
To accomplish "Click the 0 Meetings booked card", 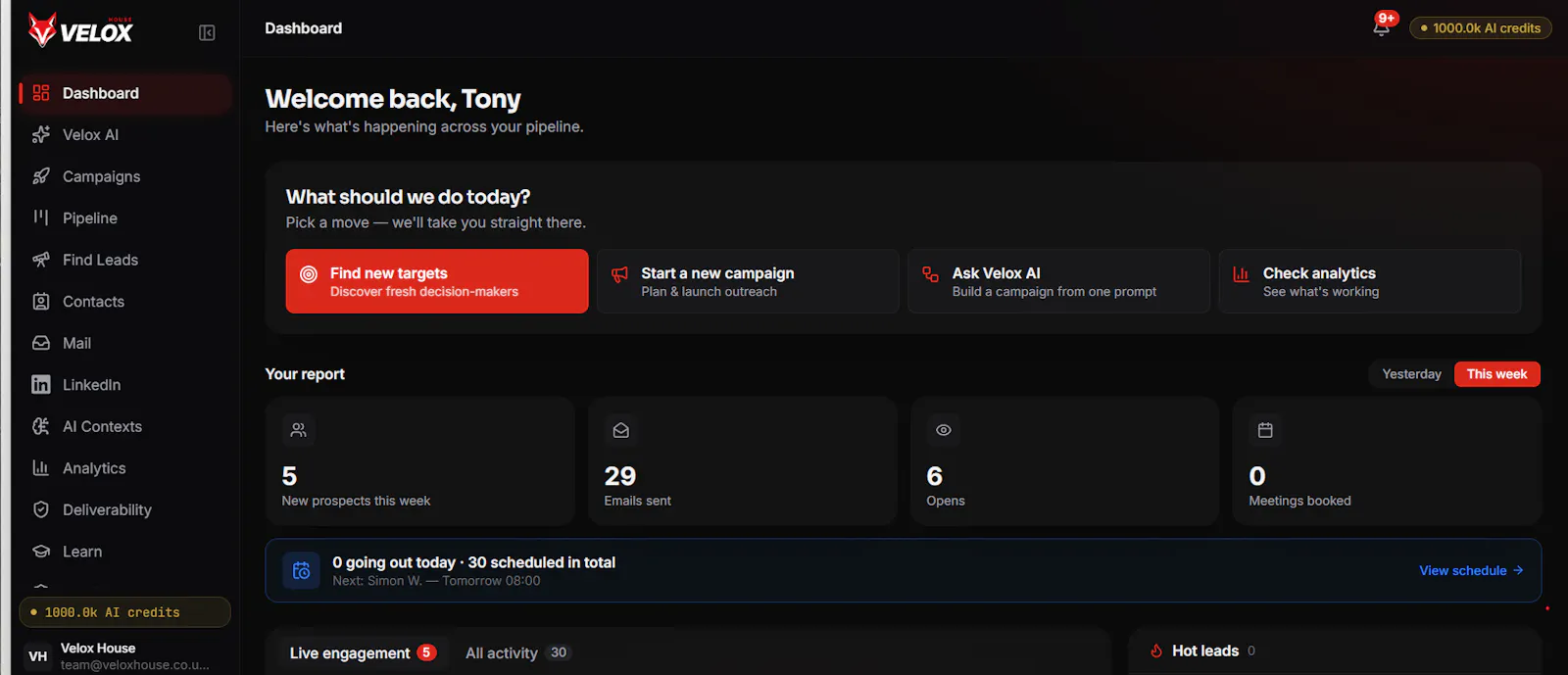I will [1387, 461].
